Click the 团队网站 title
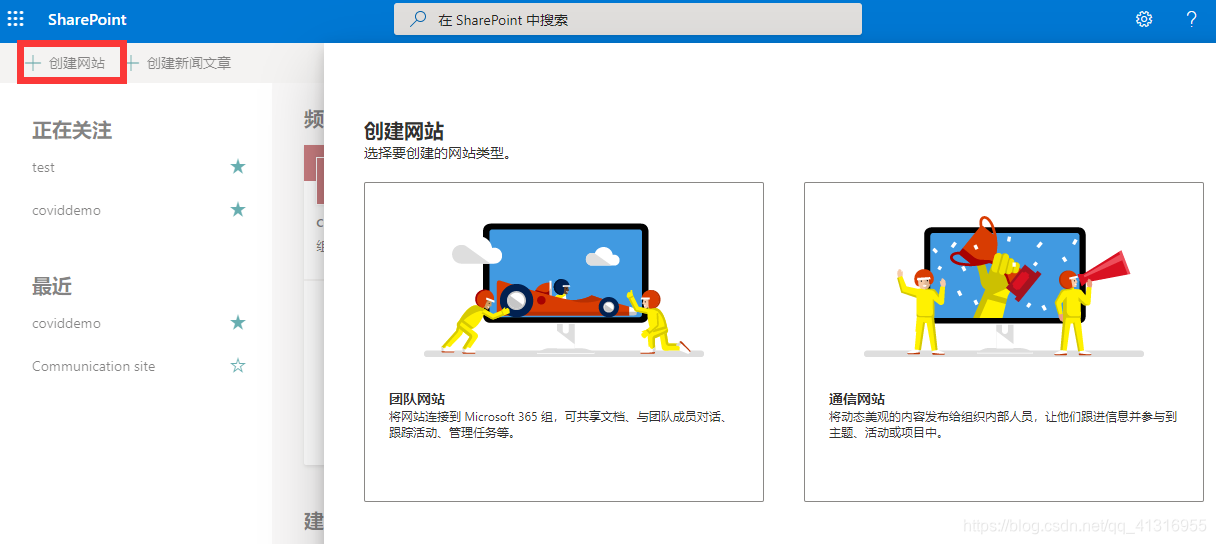1216x544 pixels. coord(417,399)
